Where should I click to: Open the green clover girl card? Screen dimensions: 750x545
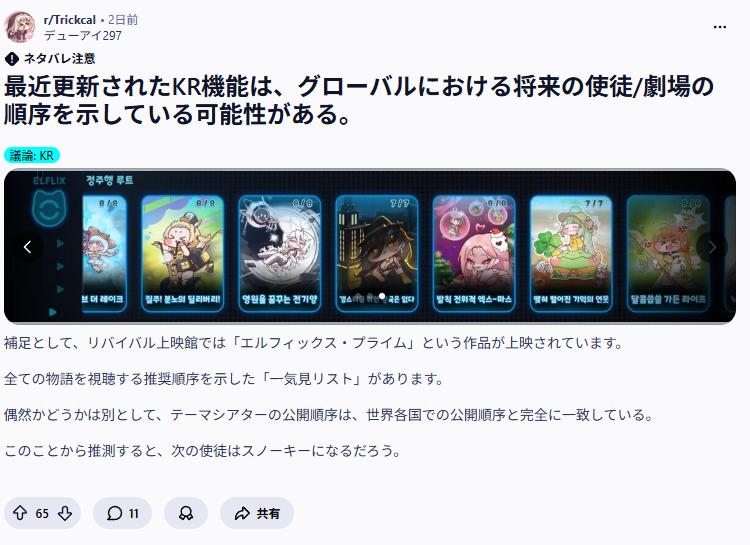(x=571, y=254)
